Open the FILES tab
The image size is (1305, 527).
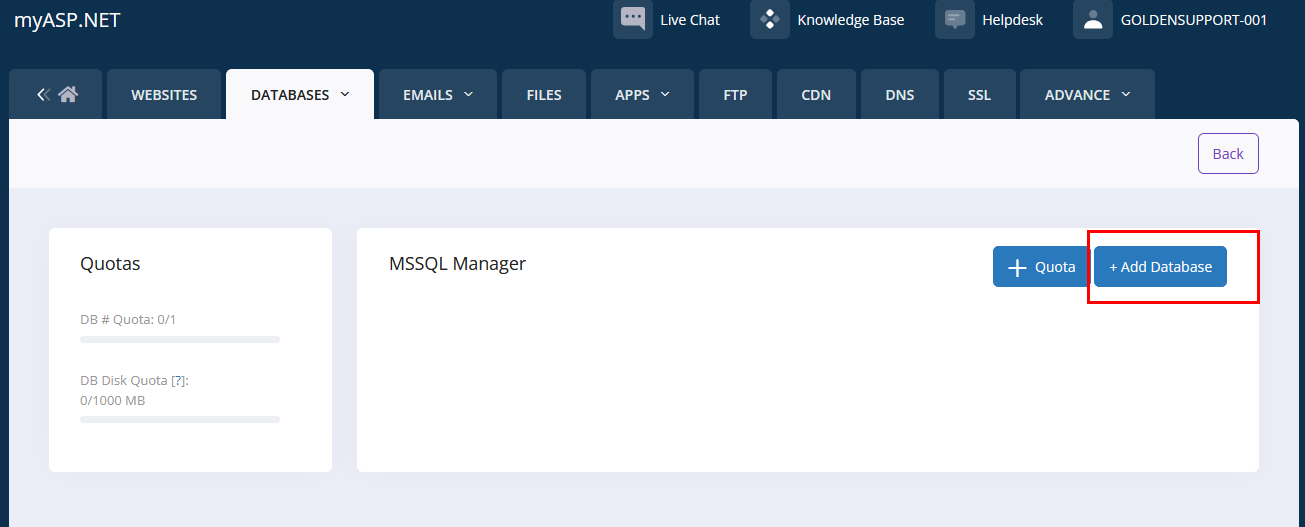[x=544, y=95]
